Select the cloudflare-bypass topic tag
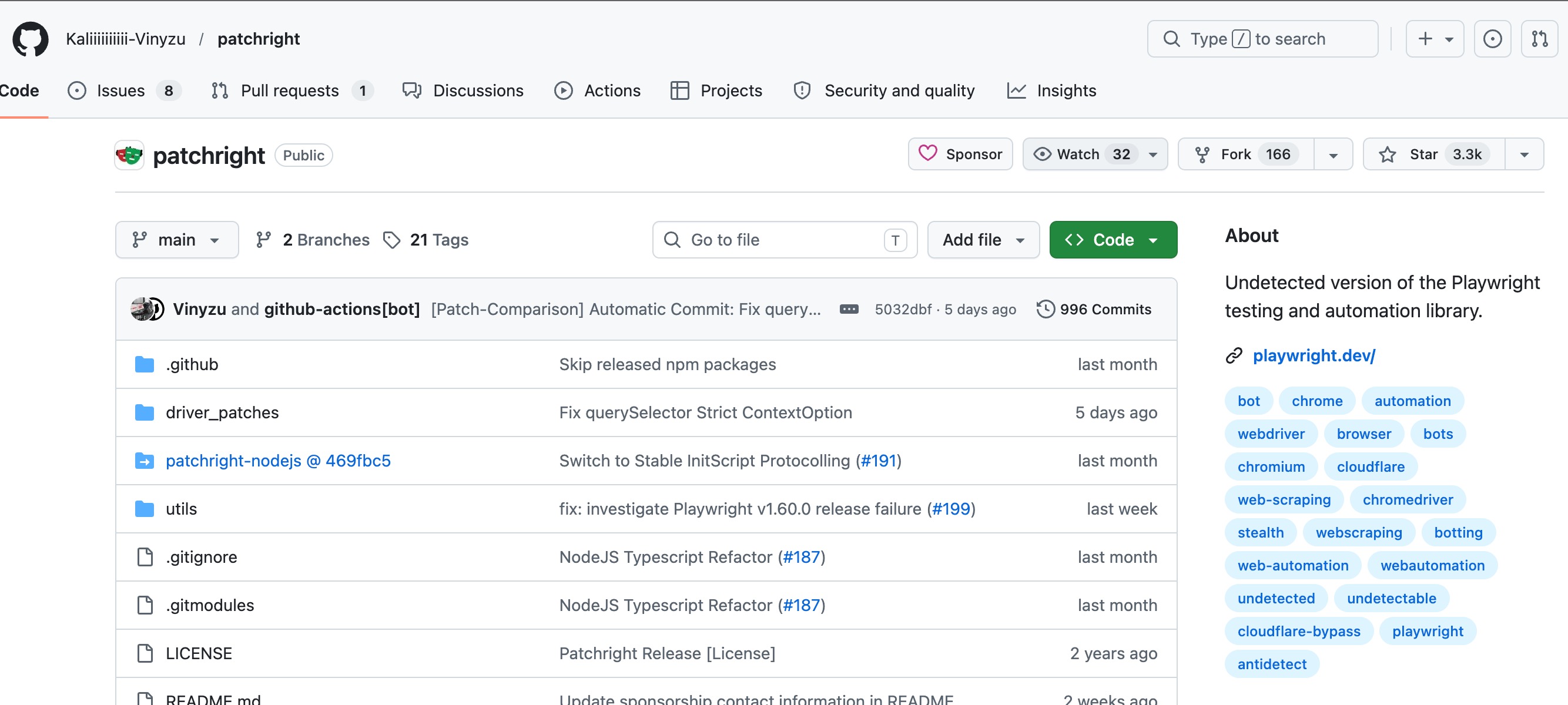This screenshot has width=1568, height=705. (x=1298, y=631)
